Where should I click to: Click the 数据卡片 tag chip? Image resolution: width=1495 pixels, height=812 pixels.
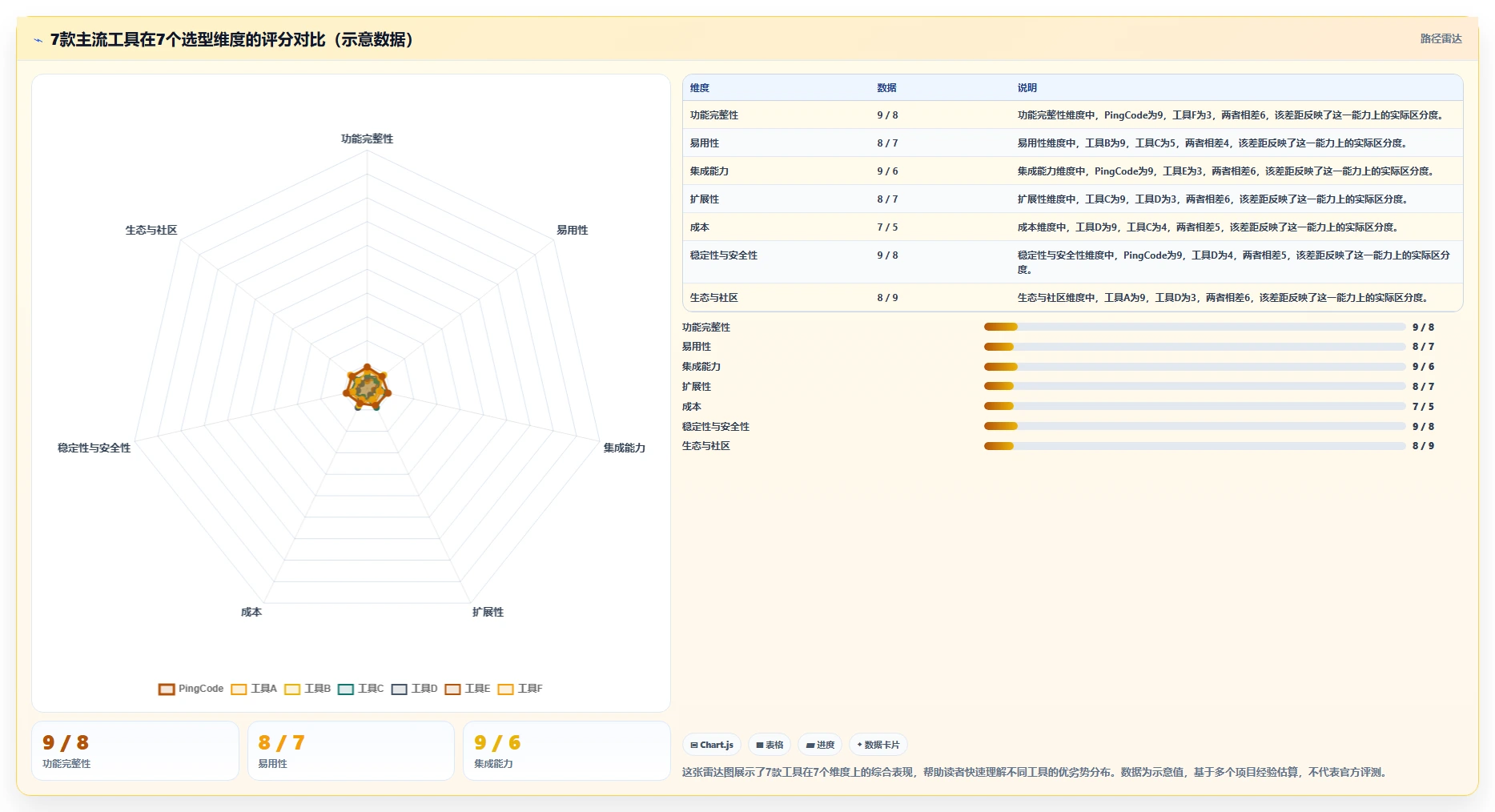878,745
